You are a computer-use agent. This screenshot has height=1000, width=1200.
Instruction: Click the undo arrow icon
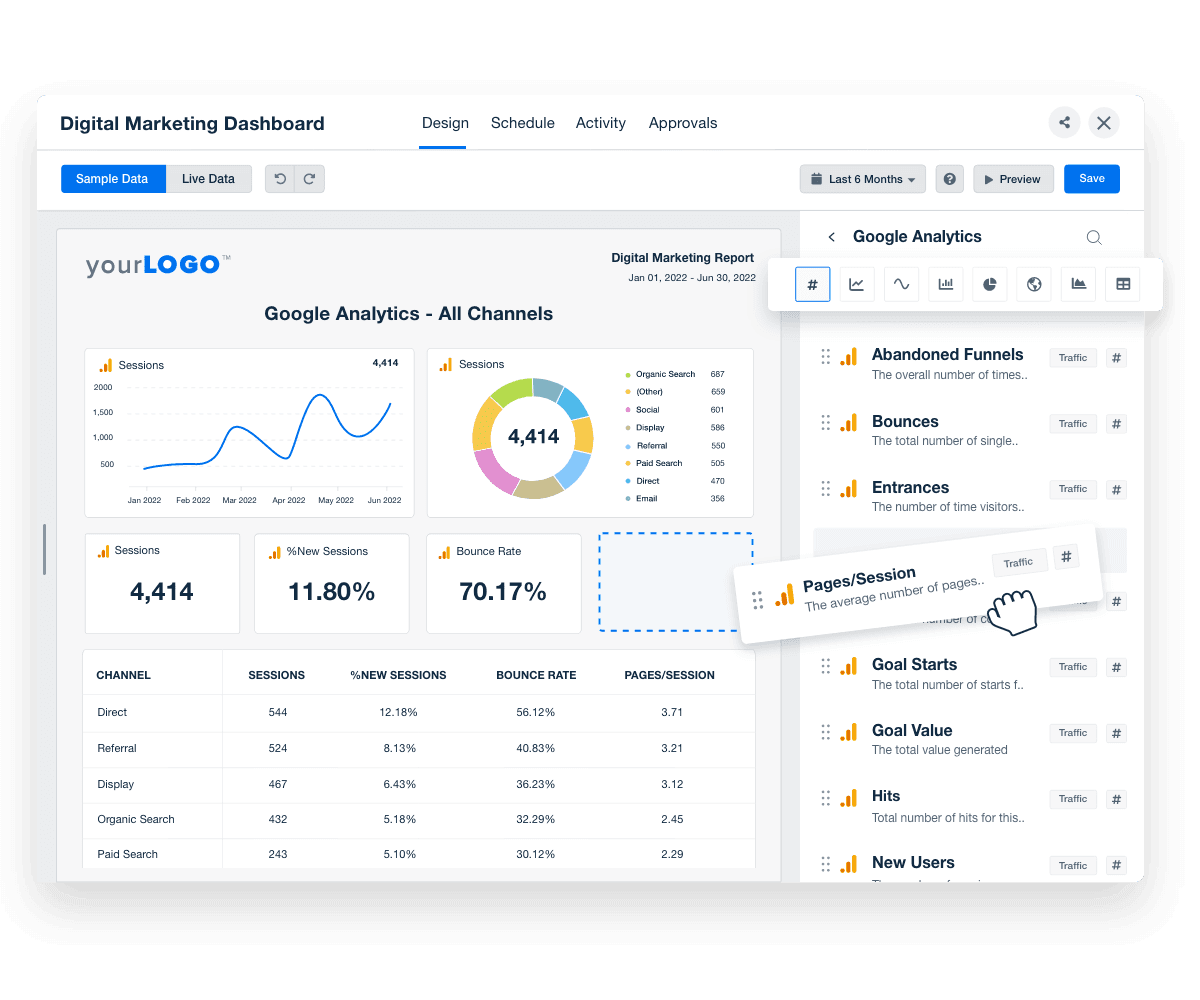(x=280, y=178)
